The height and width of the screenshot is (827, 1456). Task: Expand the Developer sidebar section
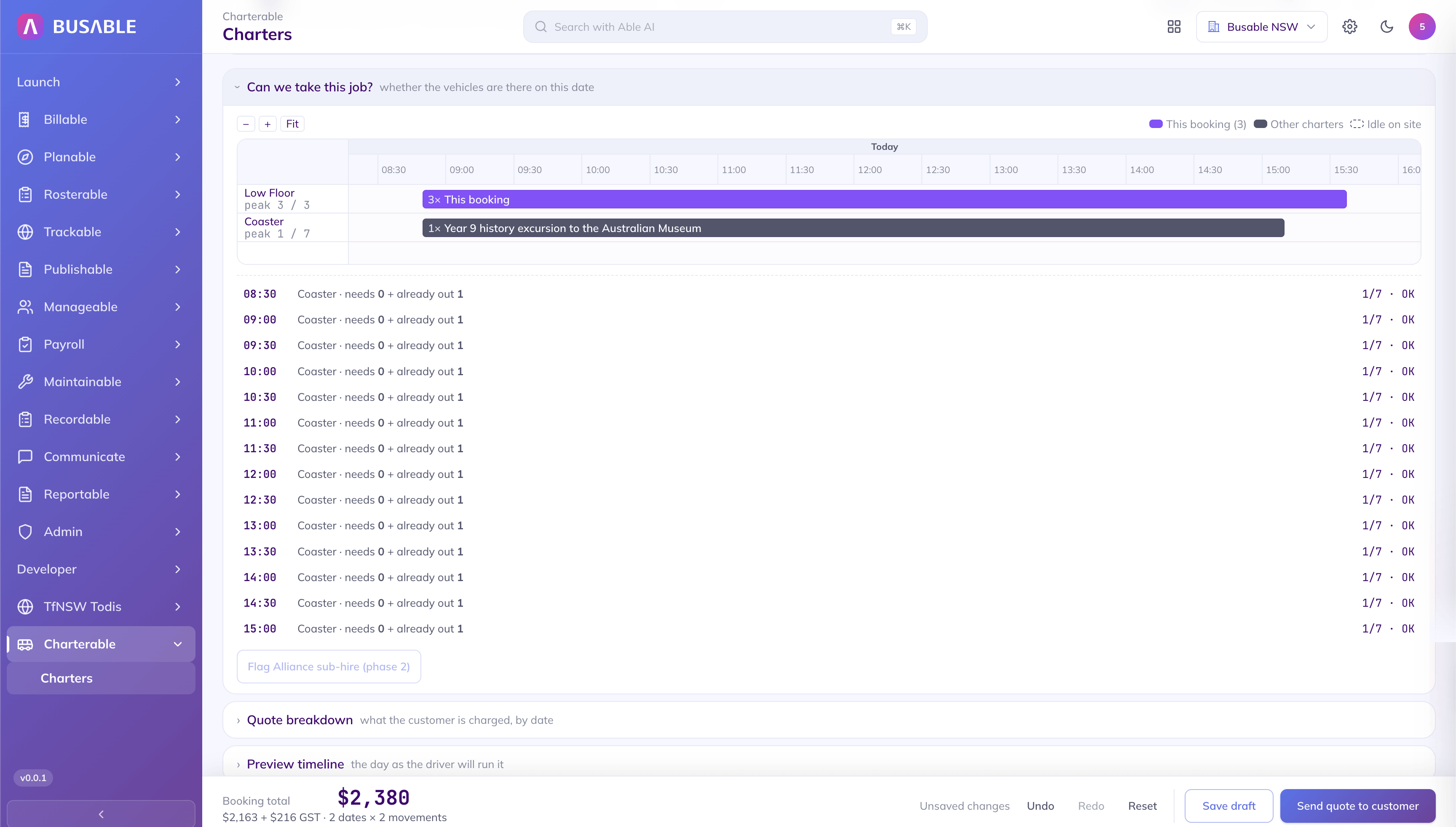coord(101,569)
